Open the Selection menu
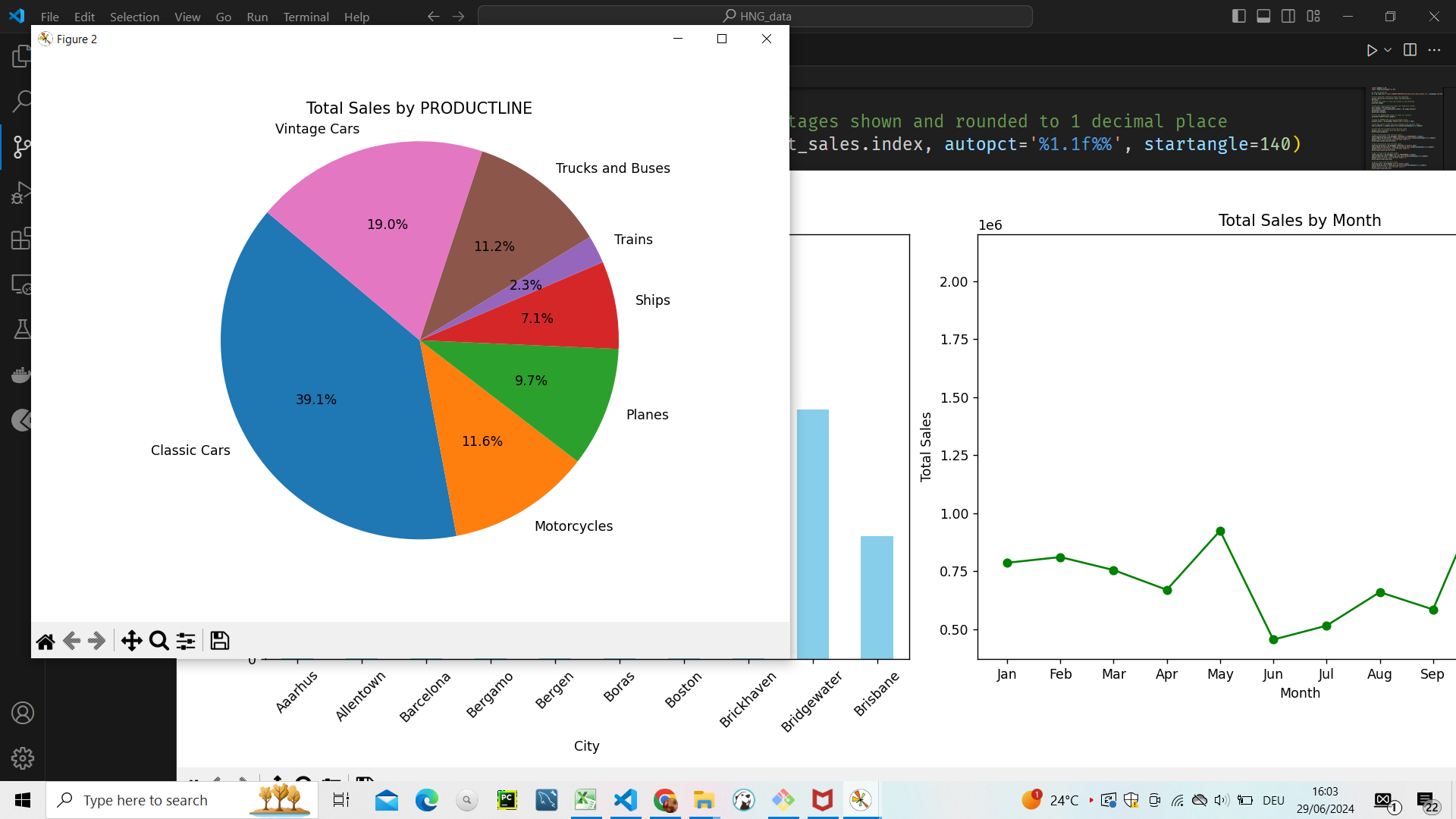The width and height of the screenshot is (1456, 819). click(x=134, y=17)
